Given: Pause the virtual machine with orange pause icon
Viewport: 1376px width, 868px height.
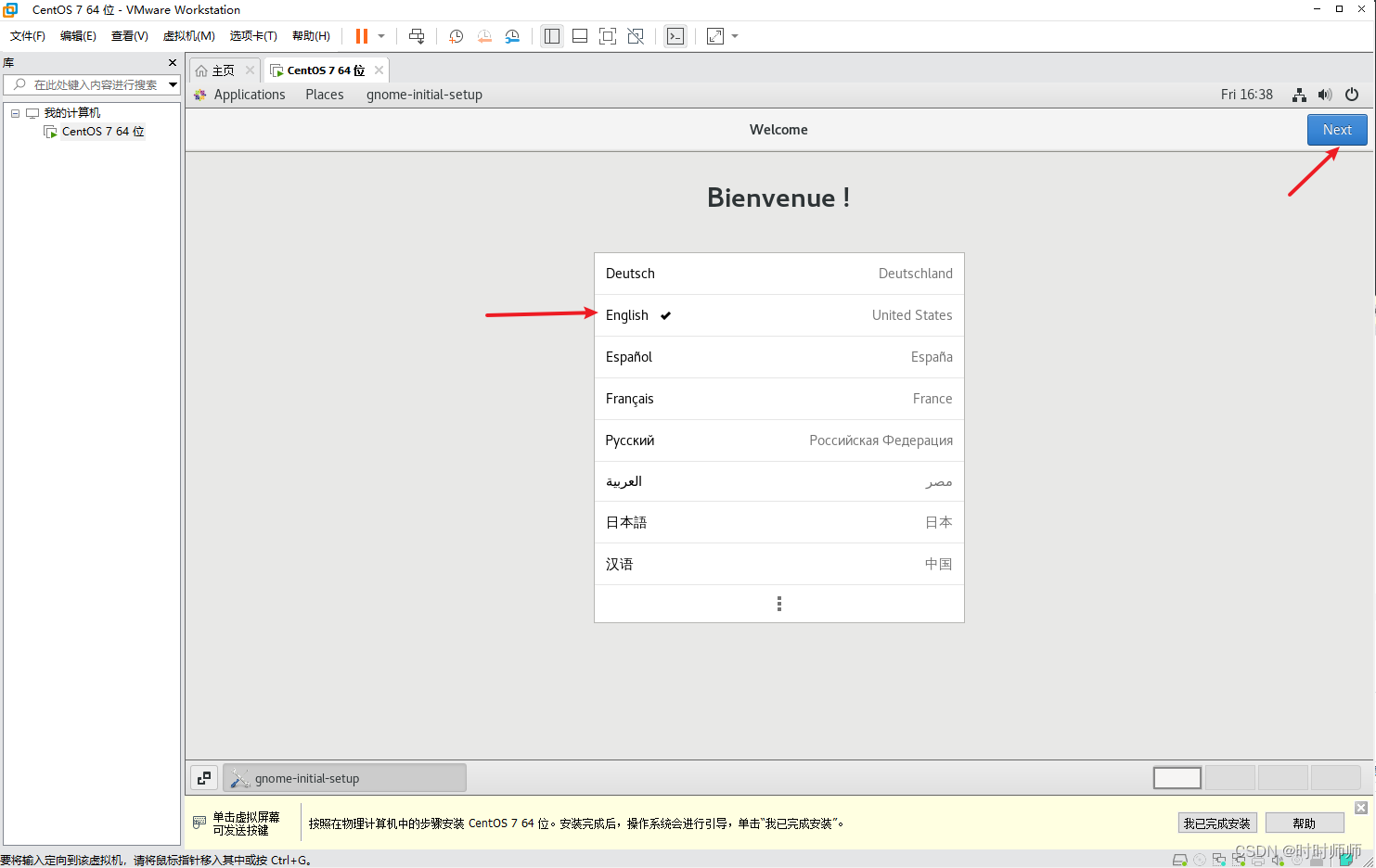Looking at the screenshot, I should point(362,36).
